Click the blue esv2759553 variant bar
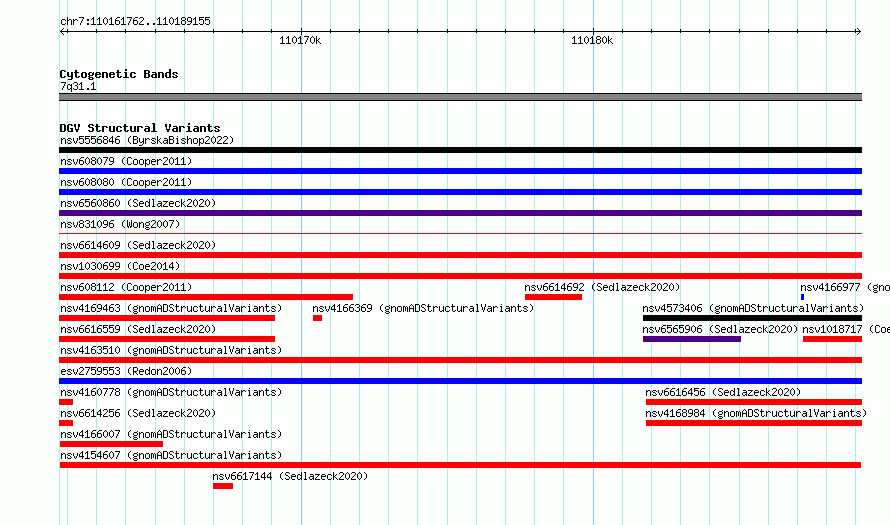This screenshot has width=890, height=525. pos(460,381)
